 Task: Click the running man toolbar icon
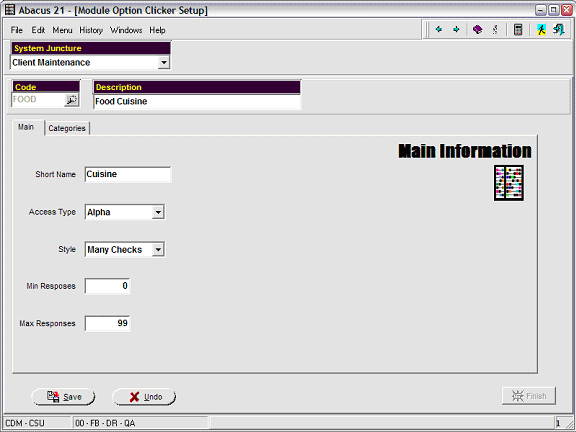pyautogui.click(x=541, y=29)
